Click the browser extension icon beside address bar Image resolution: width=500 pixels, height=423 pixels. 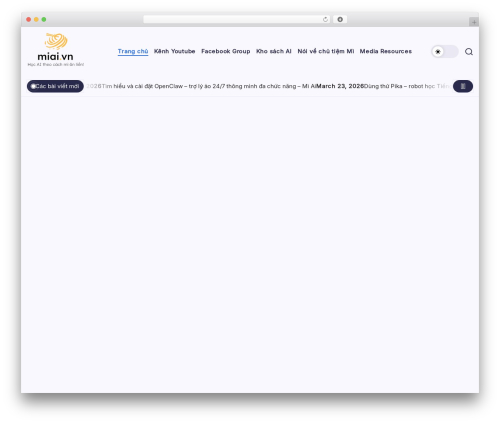pos(340,19)
